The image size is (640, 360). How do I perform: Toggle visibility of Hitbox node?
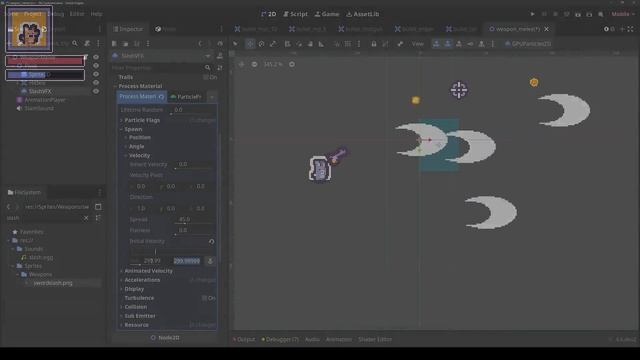tap(96, 82)
